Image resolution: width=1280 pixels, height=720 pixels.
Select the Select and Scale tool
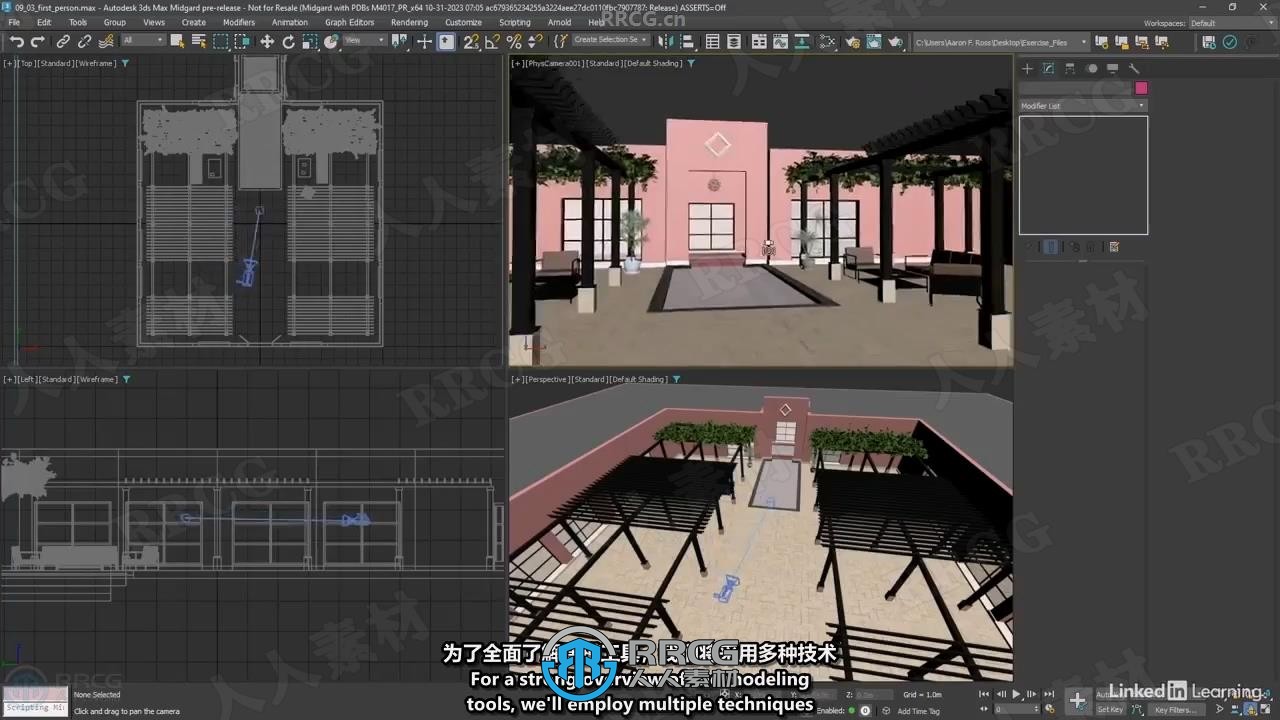pyautogui.click(x=311, y=41)
